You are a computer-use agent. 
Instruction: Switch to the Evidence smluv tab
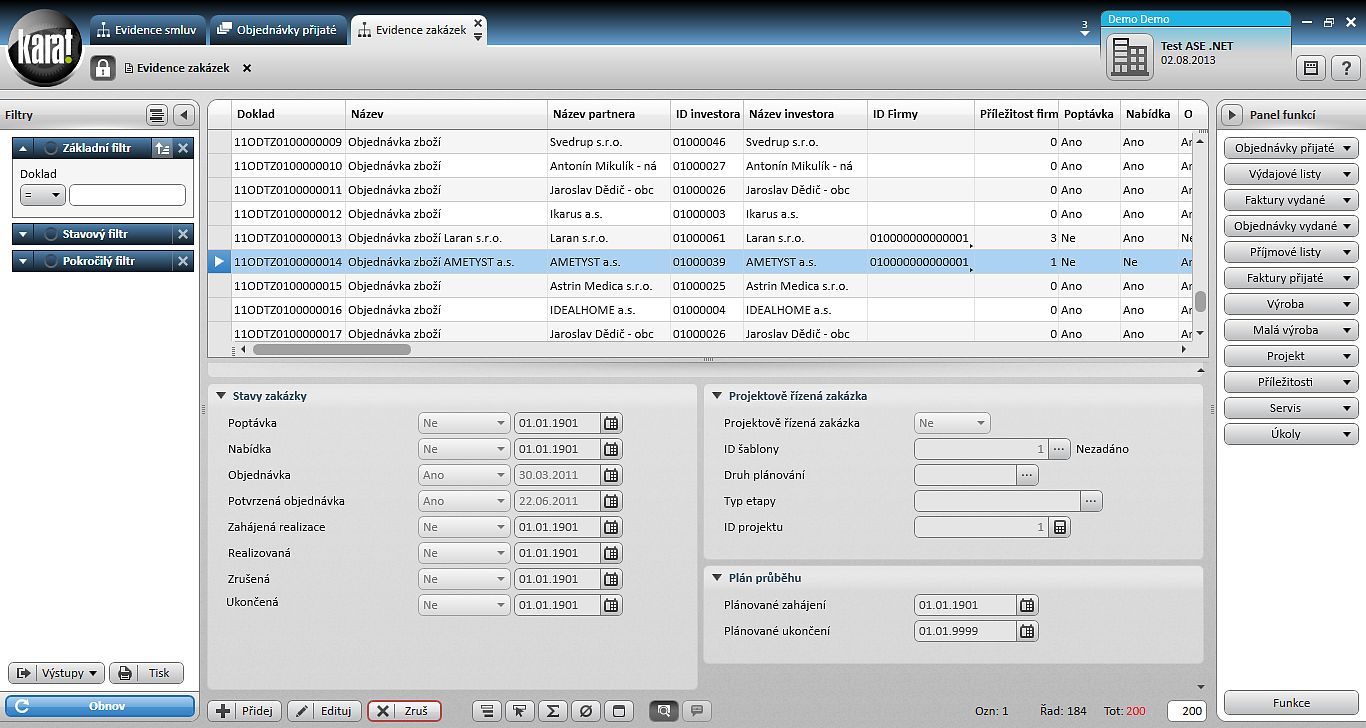[148, 30]
